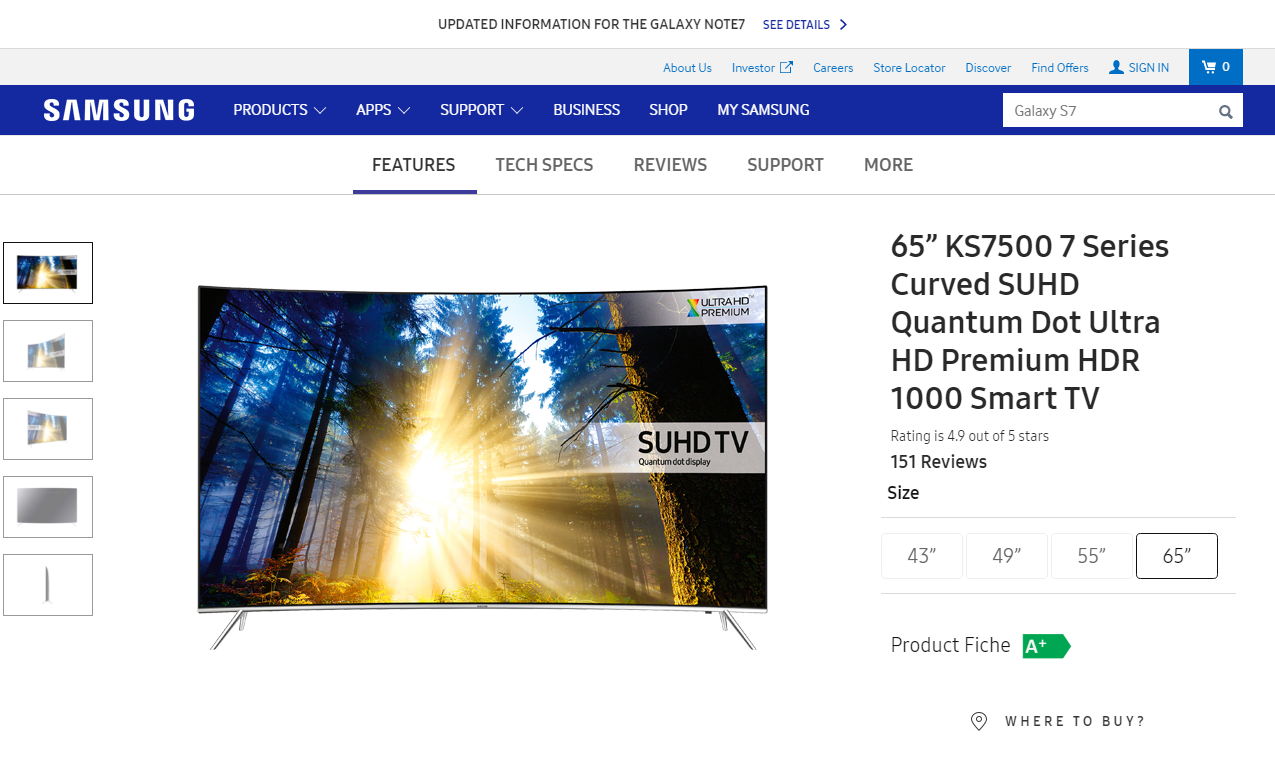Click the Store Locator link
1275x784 pixels.
909,68
